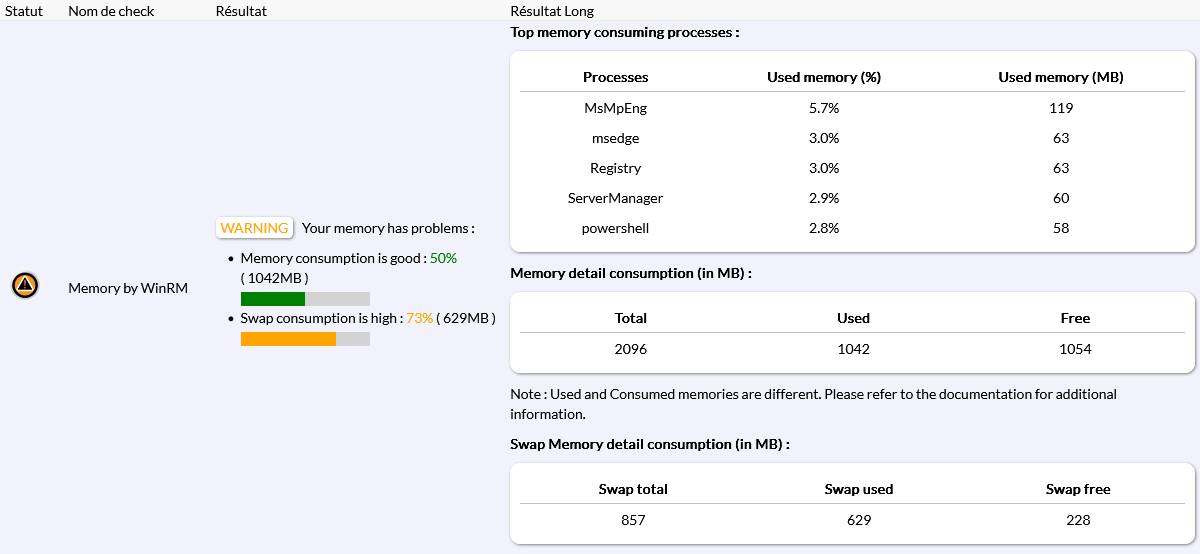Click the Used memory (MB) table header

click(x=1061, y=77)
